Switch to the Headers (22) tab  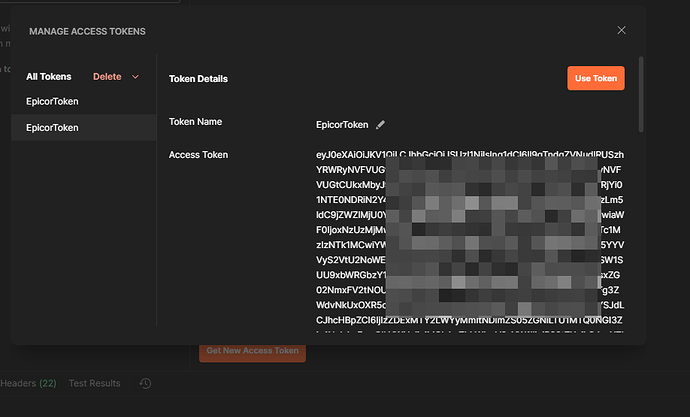point(28,383)
